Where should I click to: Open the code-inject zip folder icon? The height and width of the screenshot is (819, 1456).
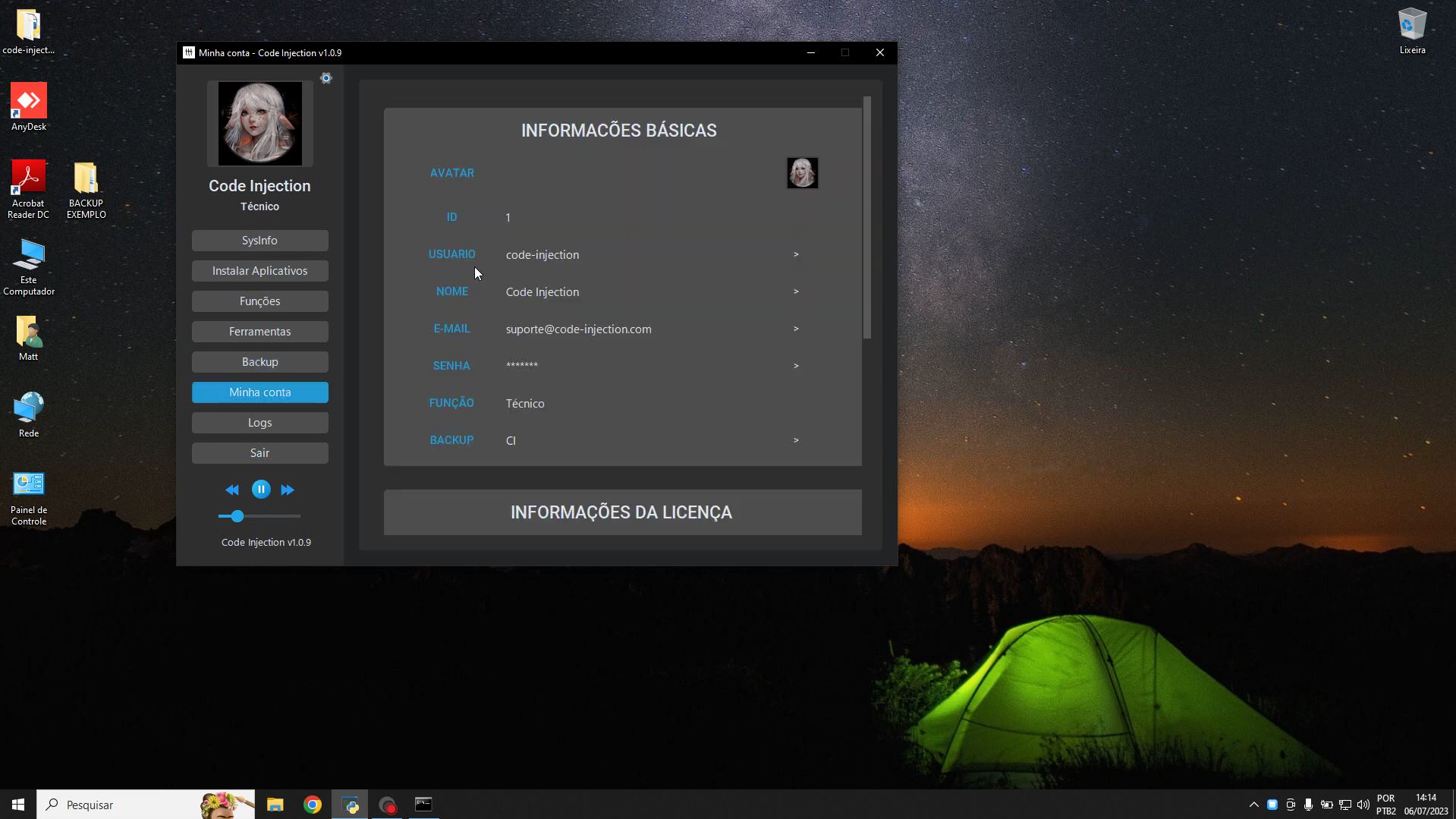click(29, 32)
